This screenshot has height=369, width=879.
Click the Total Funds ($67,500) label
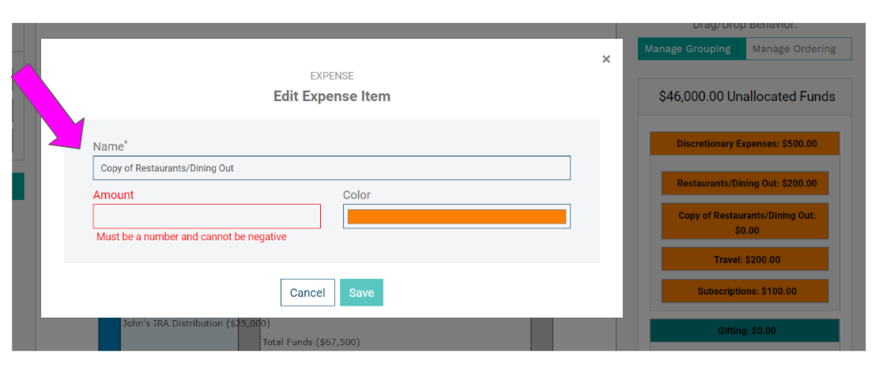[311, 342]
